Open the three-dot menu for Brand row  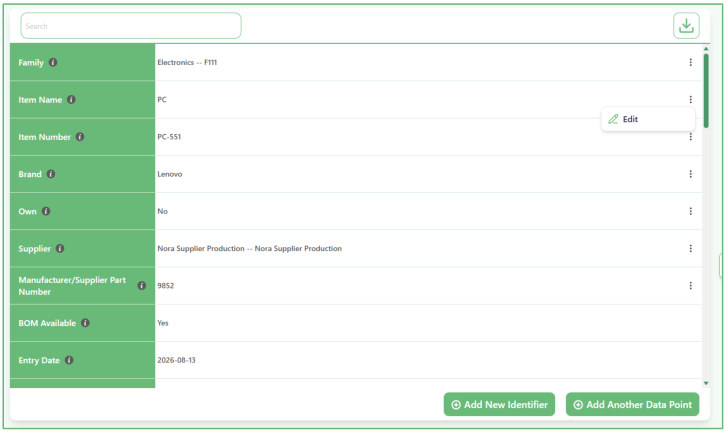690,174
